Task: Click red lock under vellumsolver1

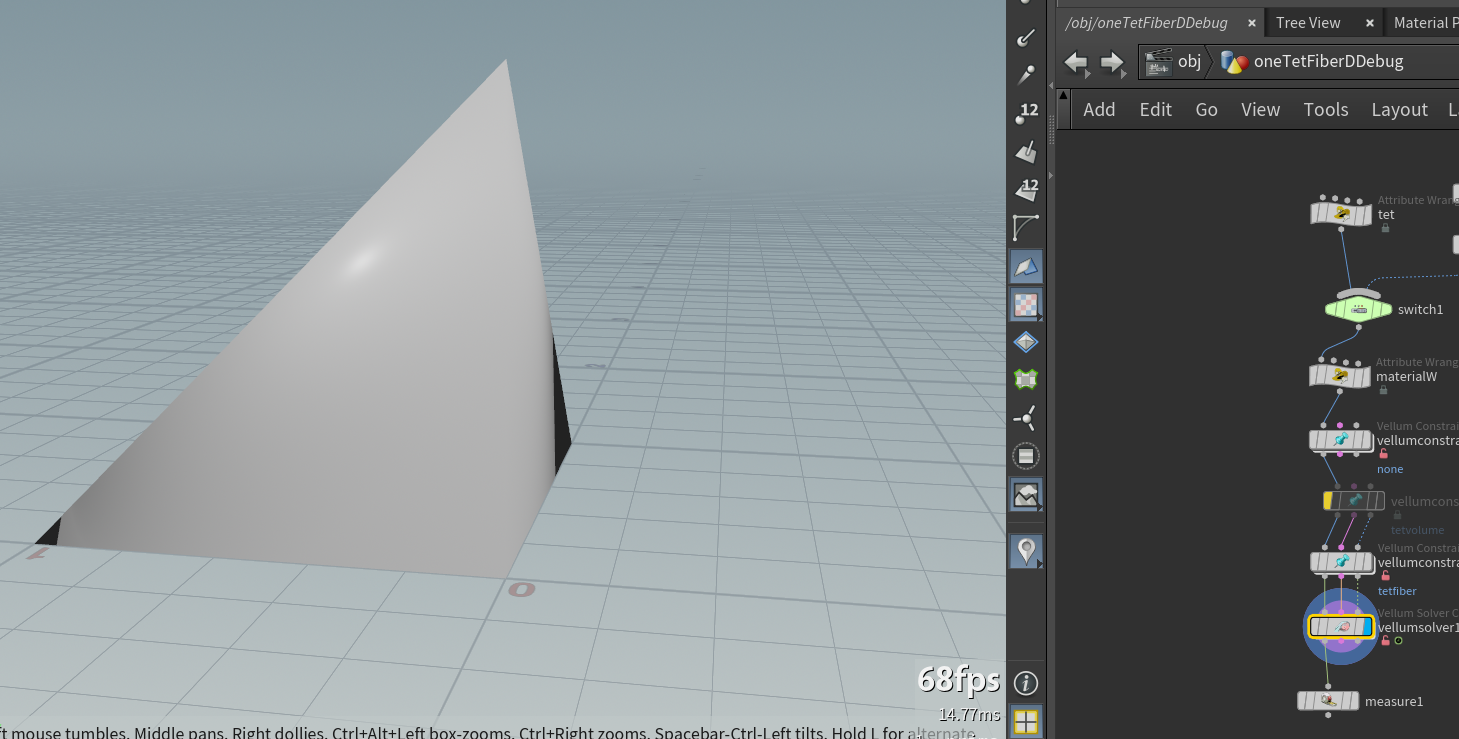Action: click(x=1385, y=641)
